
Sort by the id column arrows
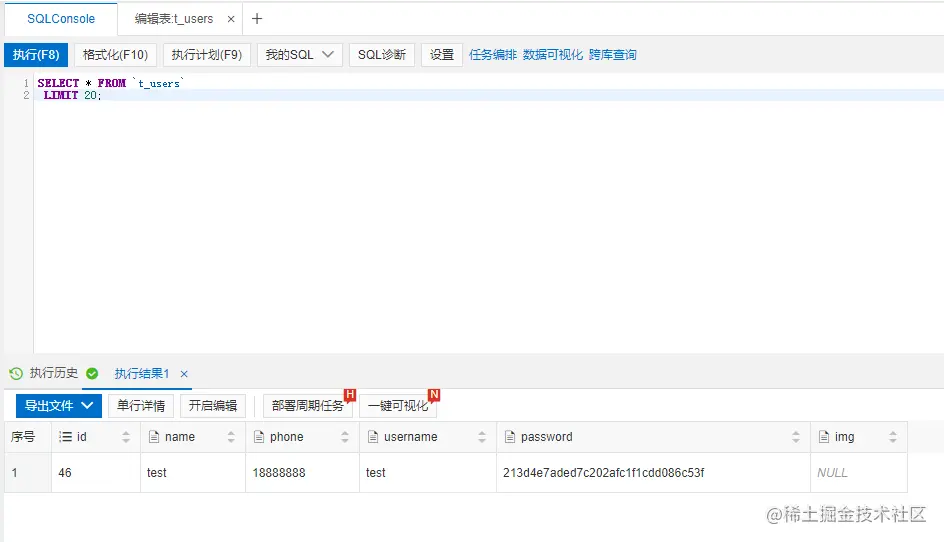(126, 437)
